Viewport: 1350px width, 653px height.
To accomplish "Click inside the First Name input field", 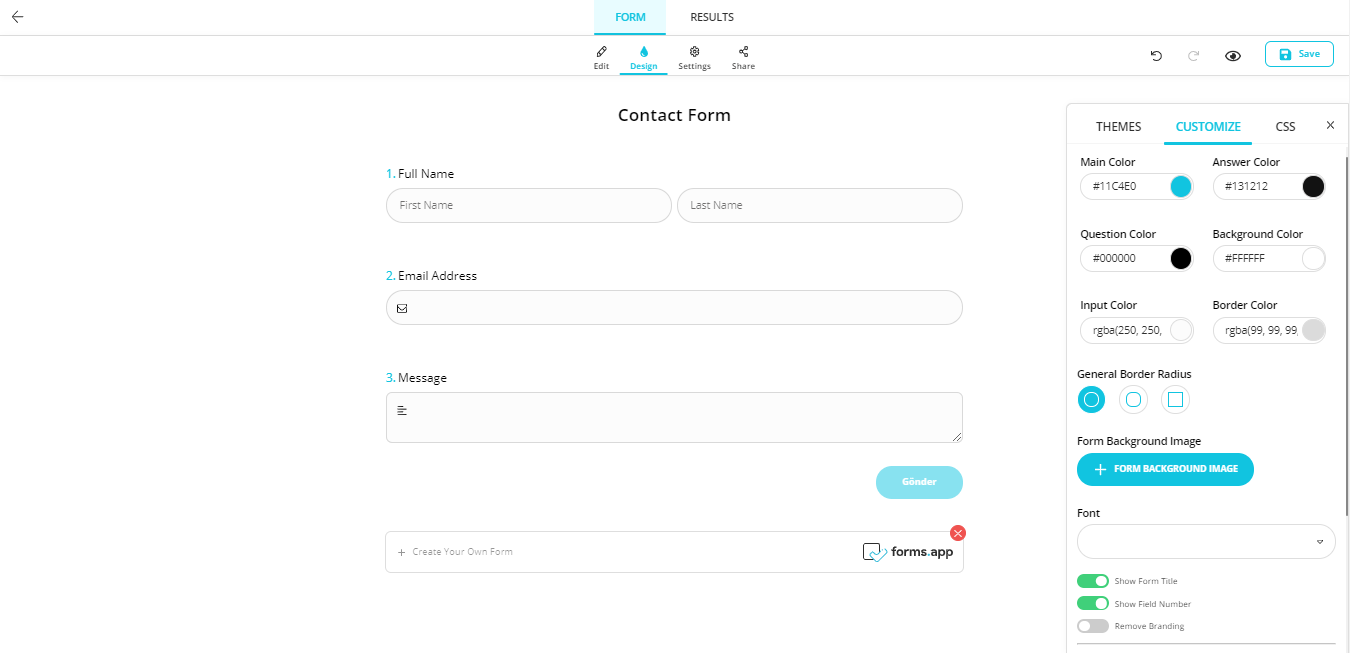I will pyautogui.click(x=528, y=205).
